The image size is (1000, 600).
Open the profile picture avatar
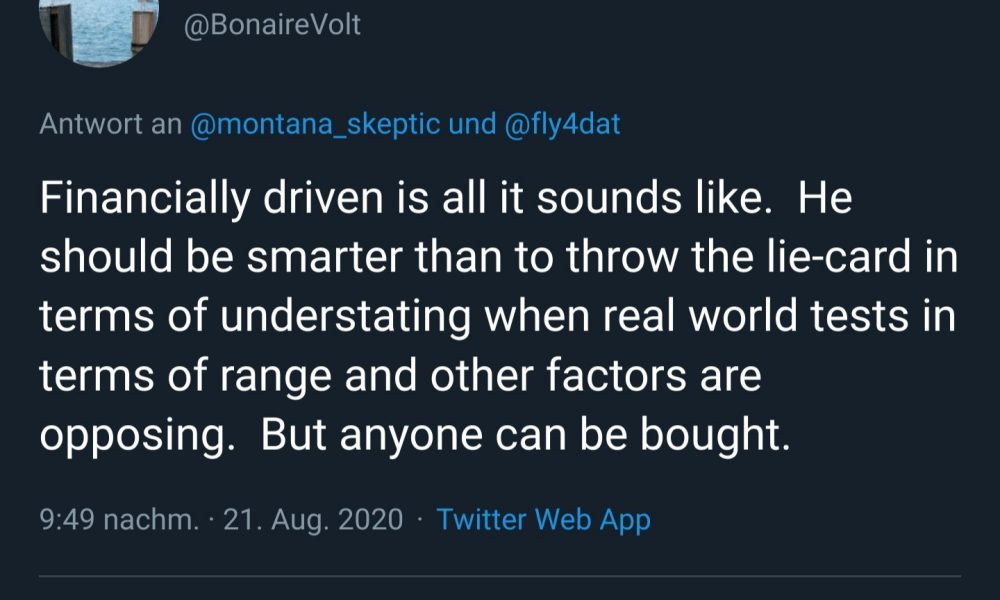[99, 31]
